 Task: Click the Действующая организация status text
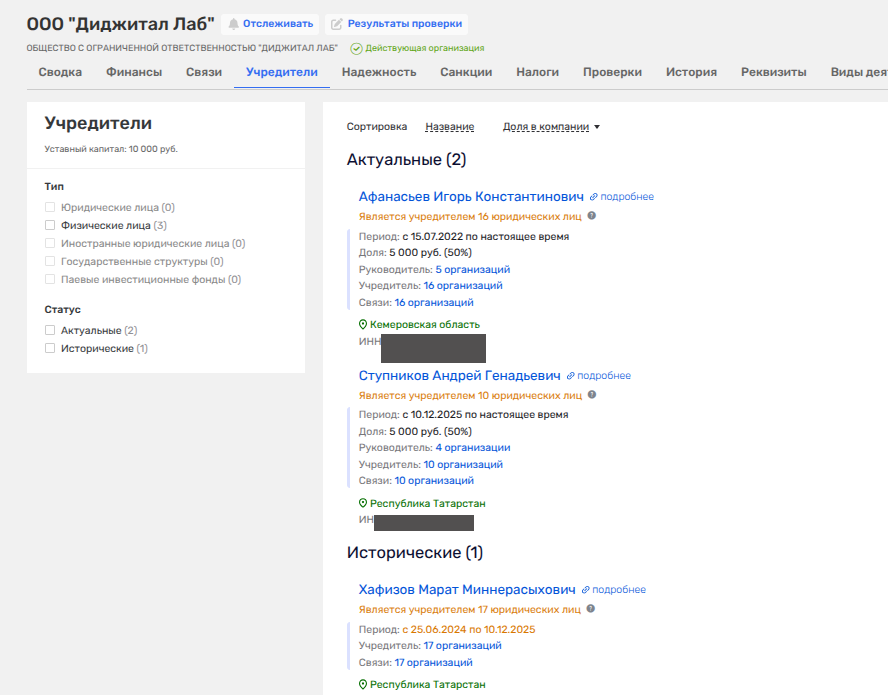point(425,48)
